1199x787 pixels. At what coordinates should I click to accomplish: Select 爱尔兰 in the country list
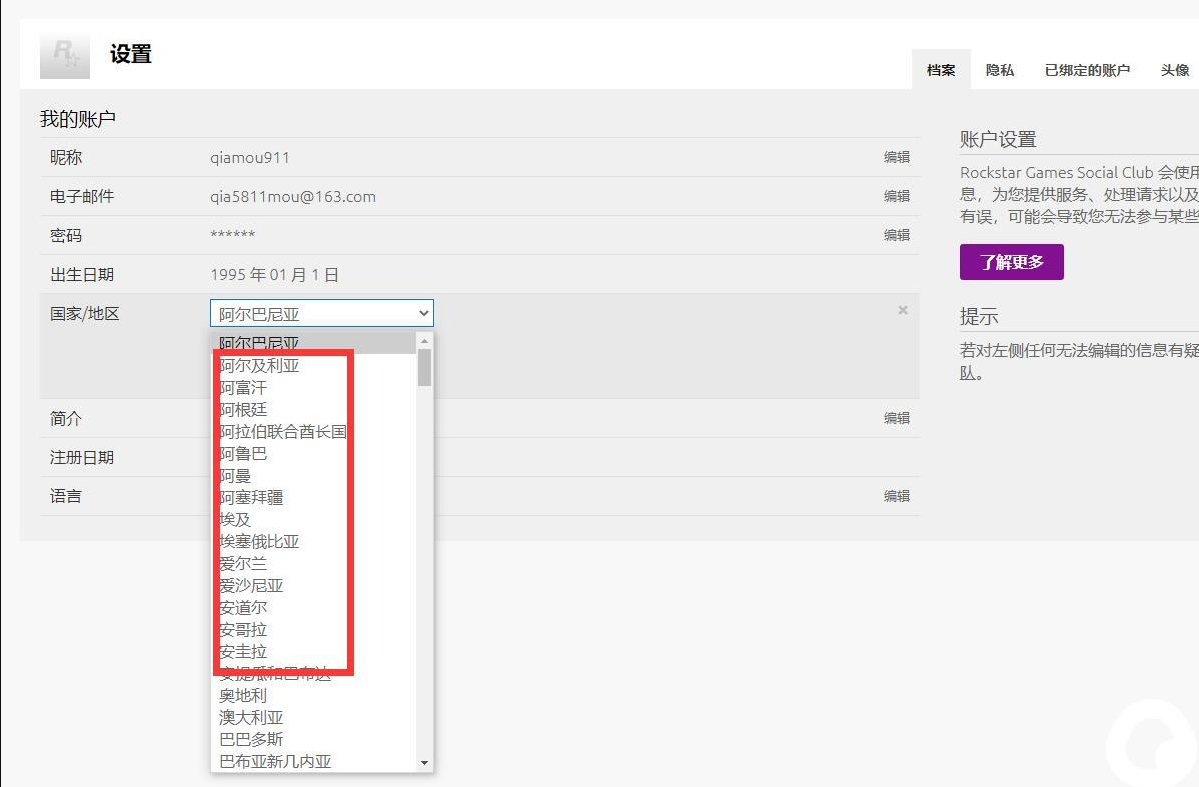[314, 564]
